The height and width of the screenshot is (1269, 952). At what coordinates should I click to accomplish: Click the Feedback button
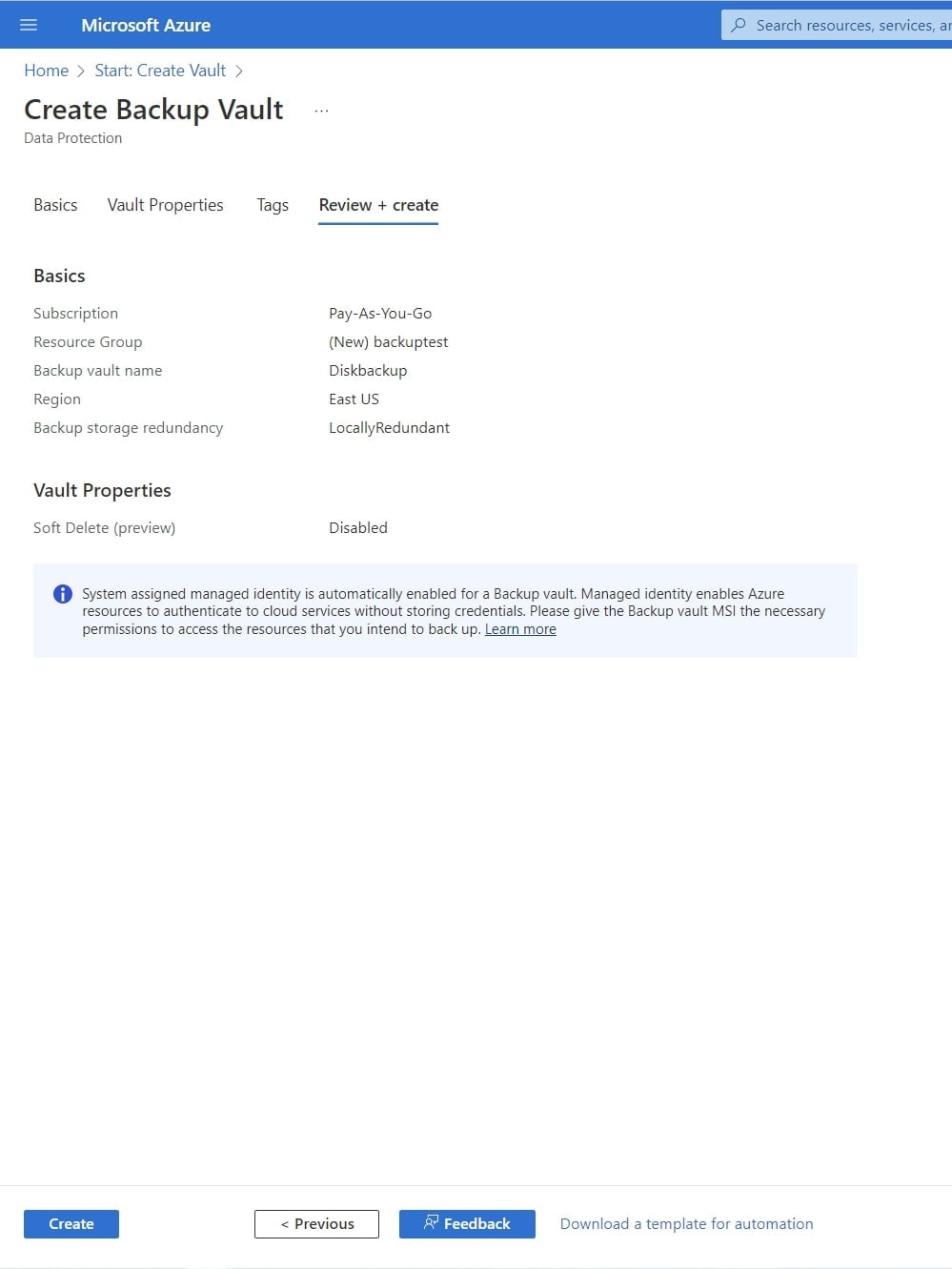click(x=467, y=1223)
